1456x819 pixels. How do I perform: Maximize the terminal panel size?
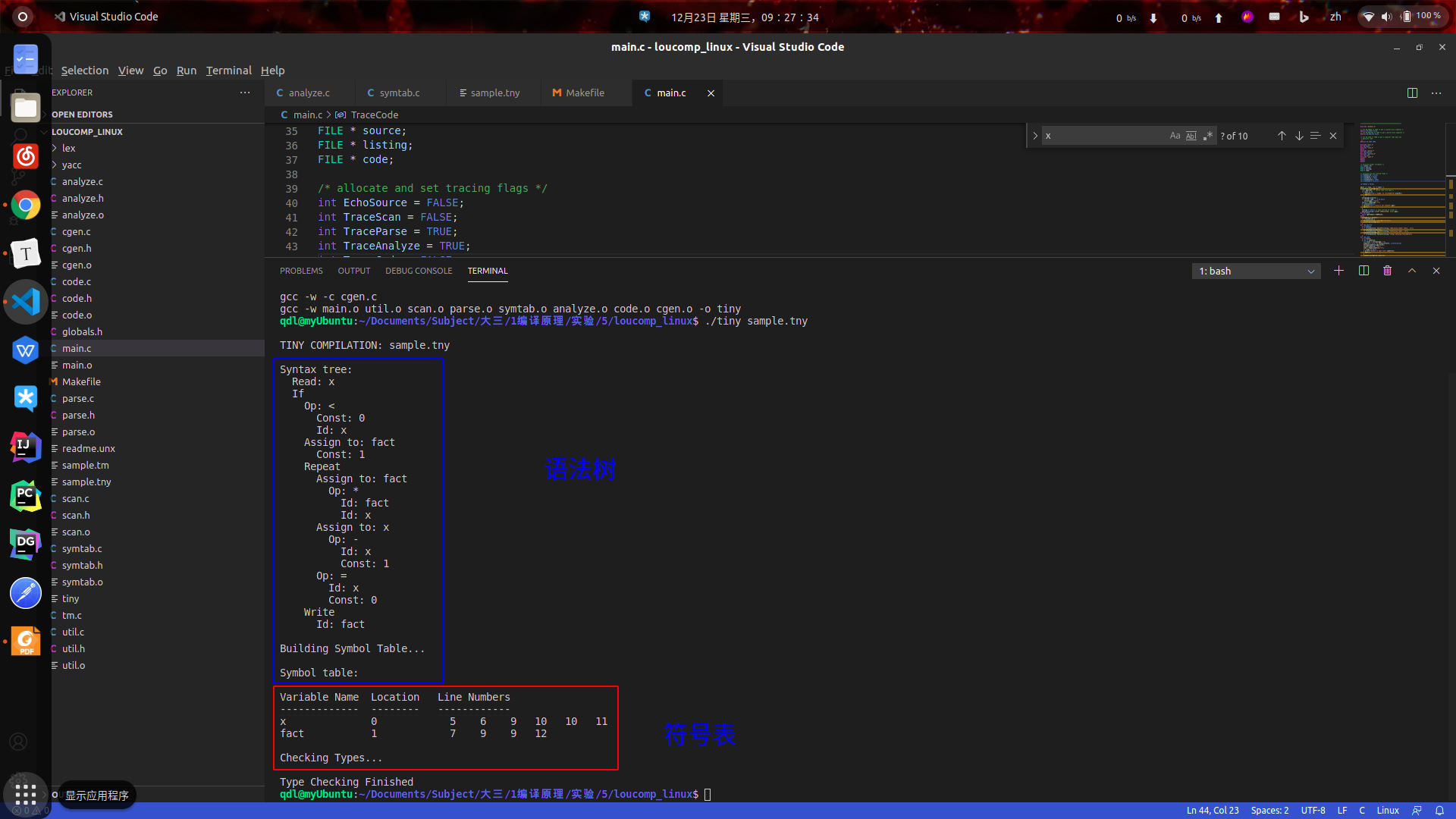[x=1412, y=271]
